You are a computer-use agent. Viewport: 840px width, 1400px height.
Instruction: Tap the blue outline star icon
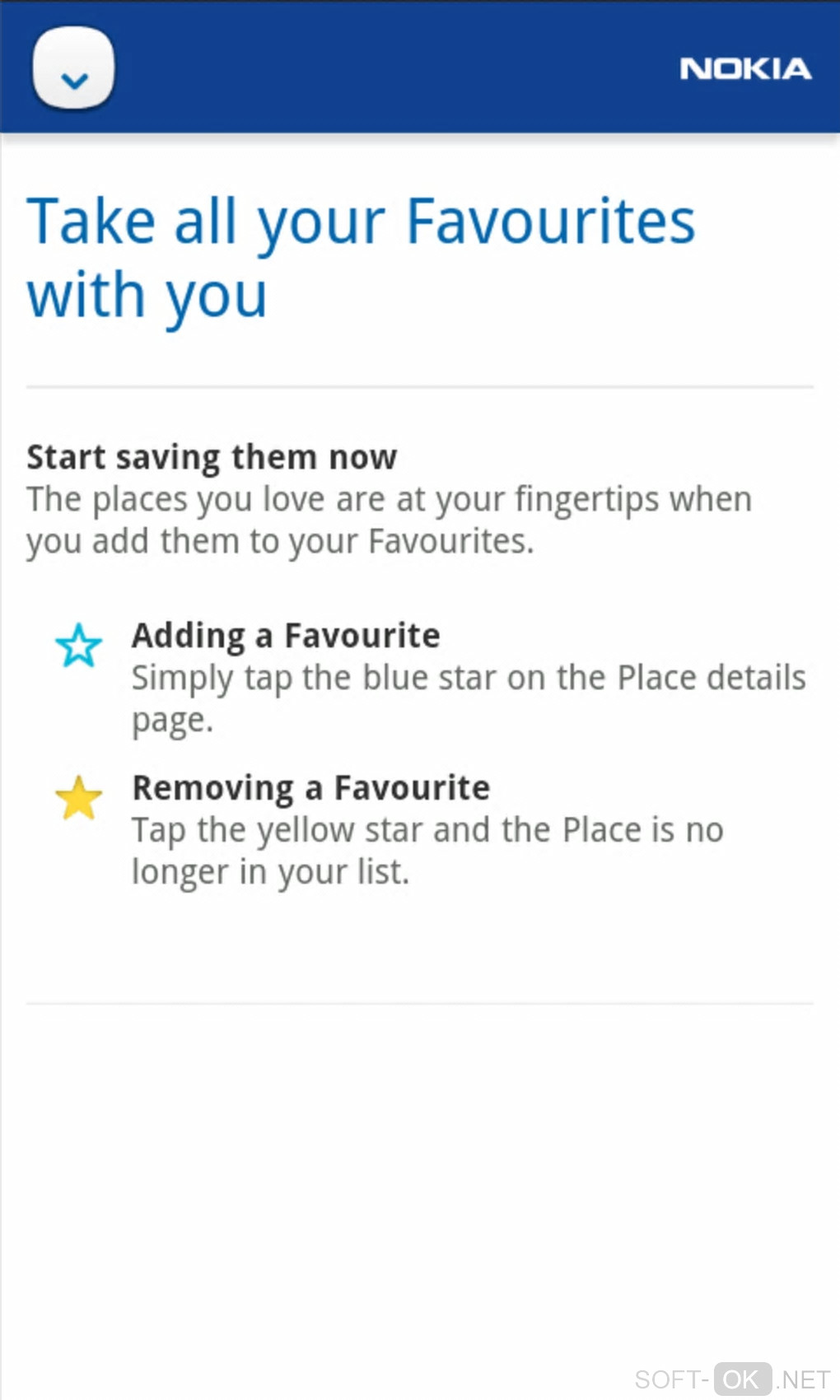click(79, 645)
